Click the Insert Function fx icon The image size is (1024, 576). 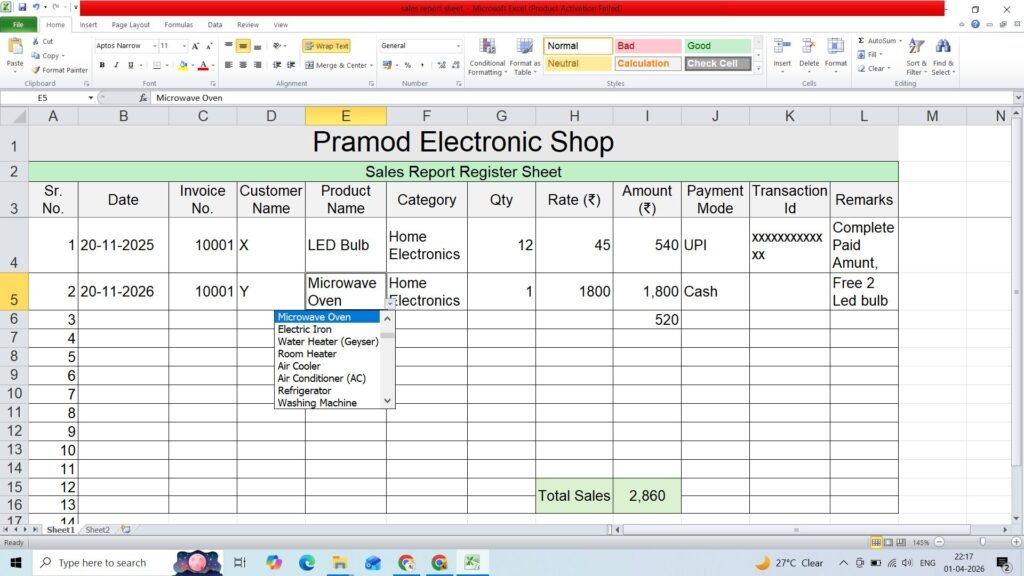click(143, 98)
